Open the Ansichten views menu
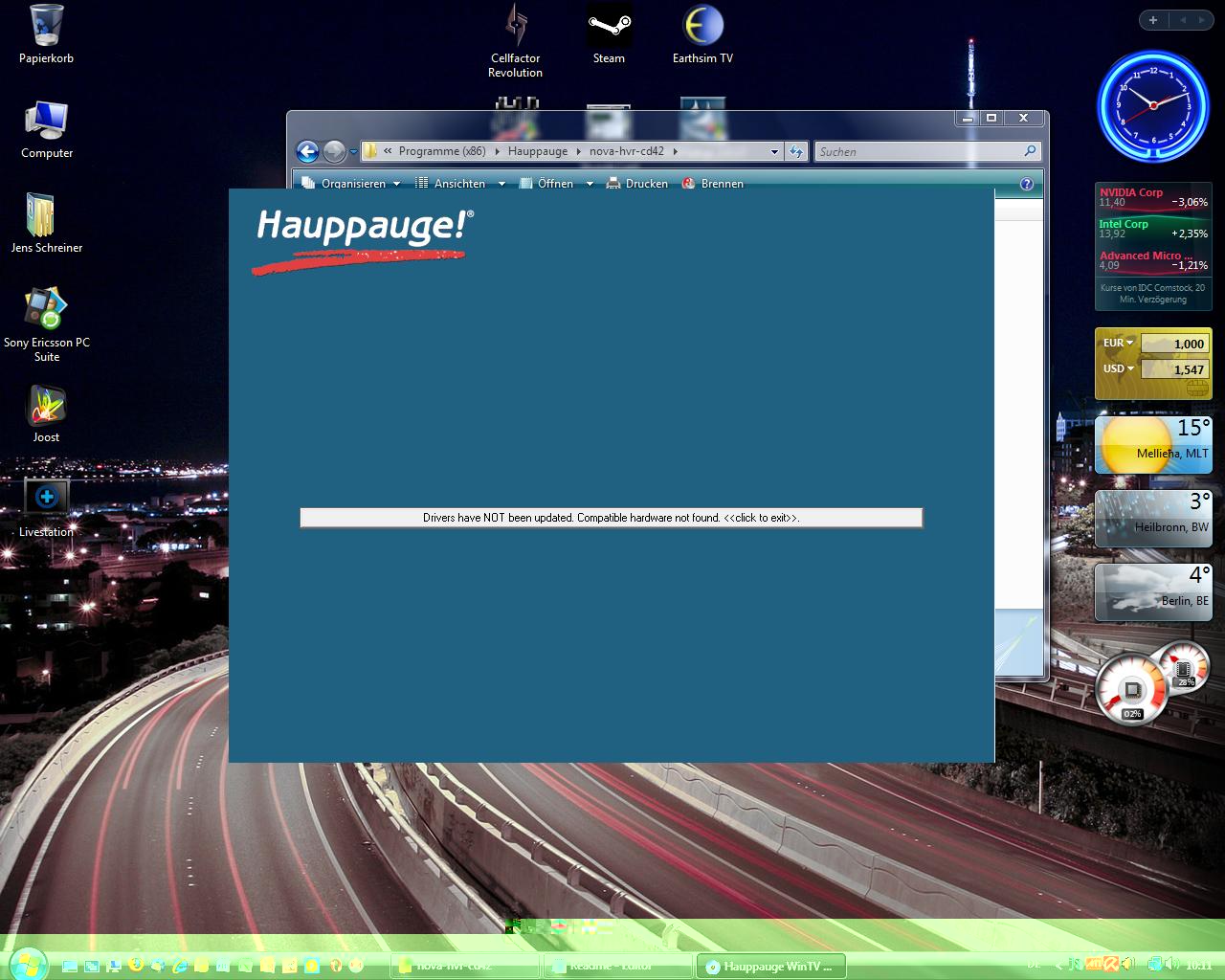This screenshot has width=1225, height=980. click(450, 184)
